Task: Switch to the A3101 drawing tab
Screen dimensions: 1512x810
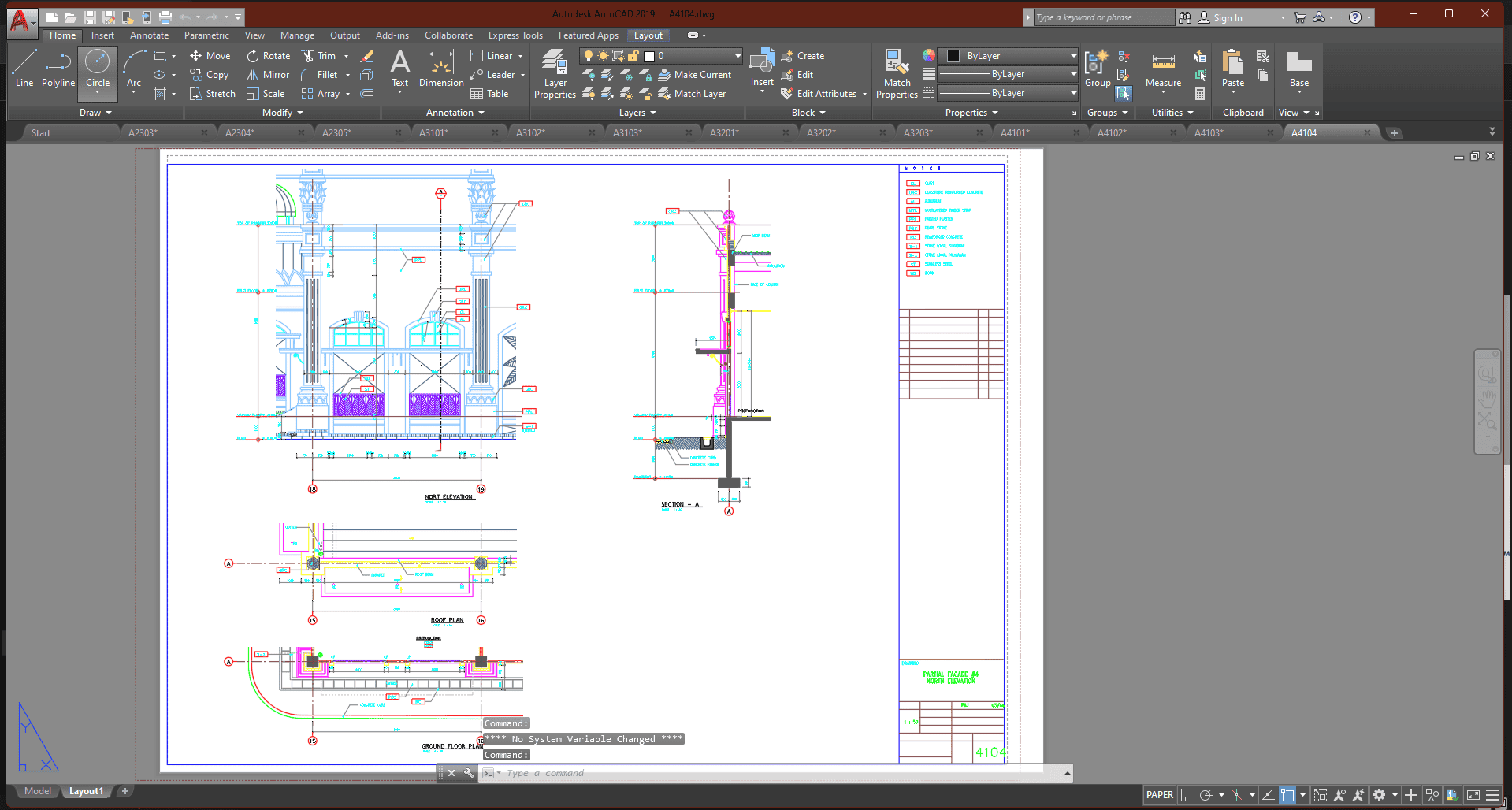Action: (433, 132)
